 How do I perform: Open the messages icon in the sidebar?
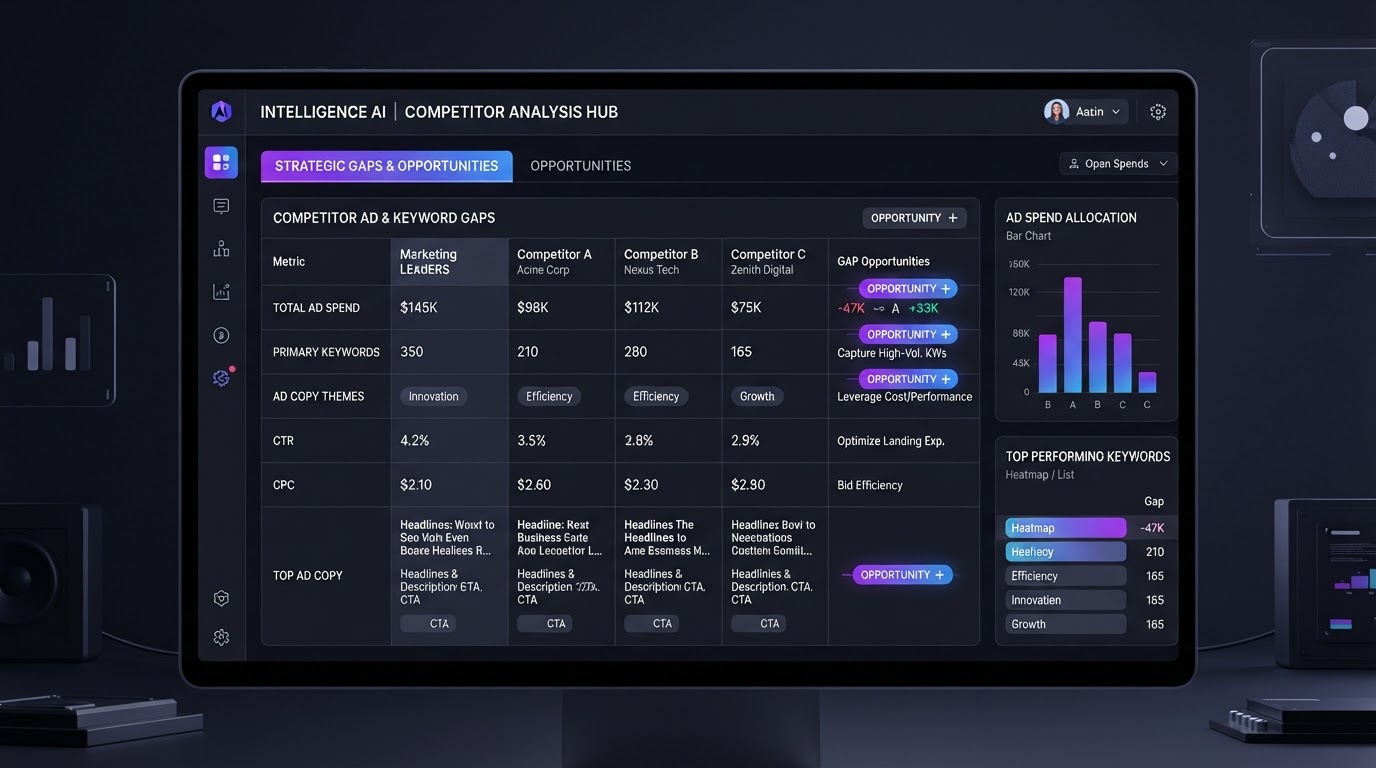click(x=221, y=206)
